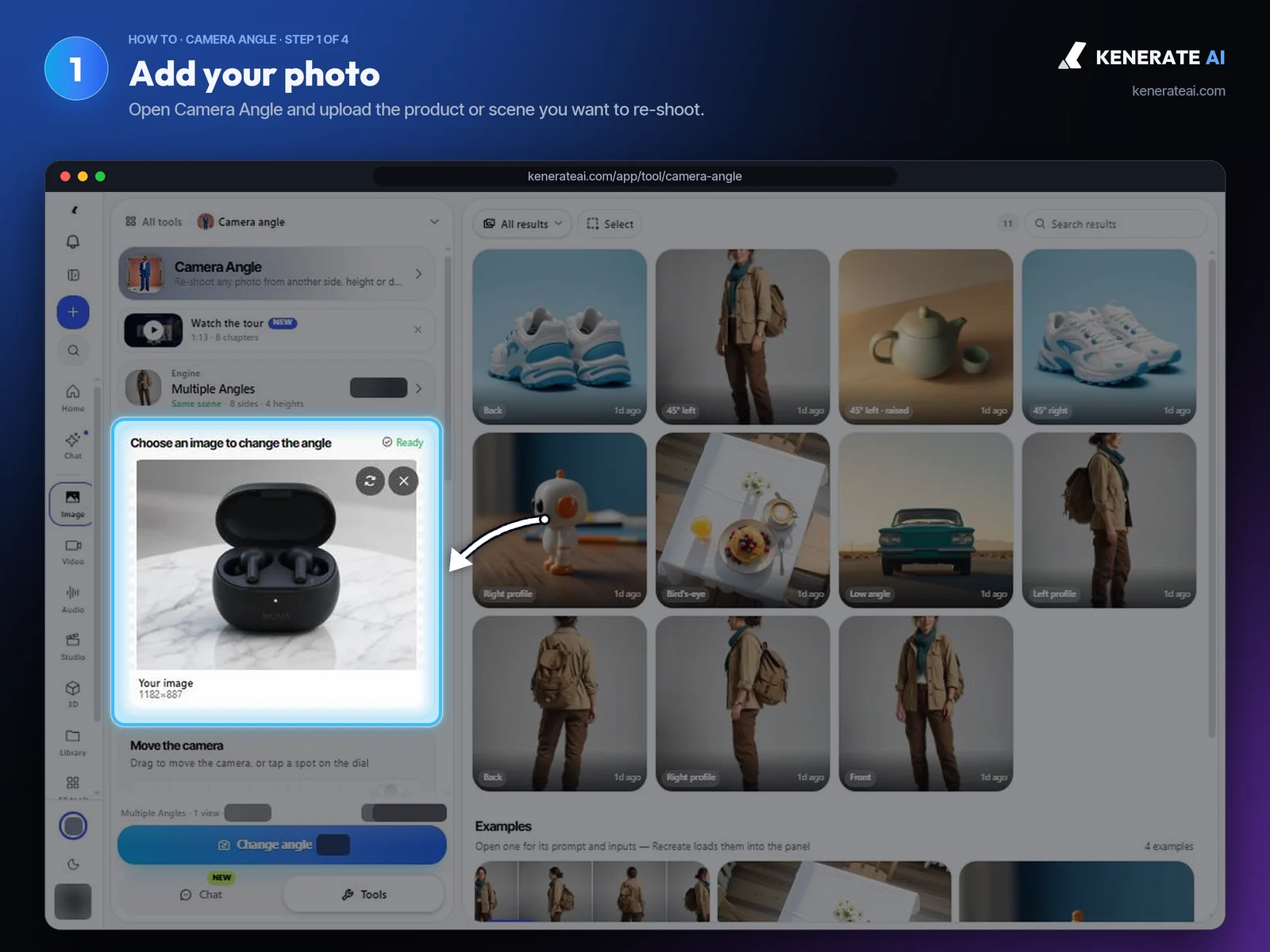
Task: Select the Image tool in sidebar
Action: 72,504
